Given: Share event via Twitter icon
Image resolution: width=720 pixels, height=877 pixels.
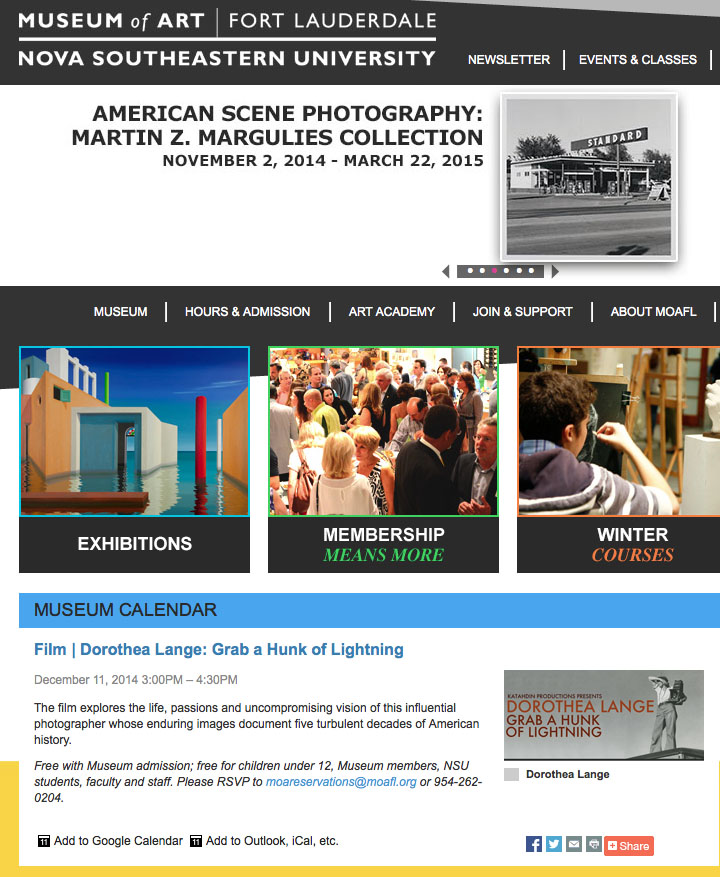Looking at the screenshot, I should coord(554,844).
